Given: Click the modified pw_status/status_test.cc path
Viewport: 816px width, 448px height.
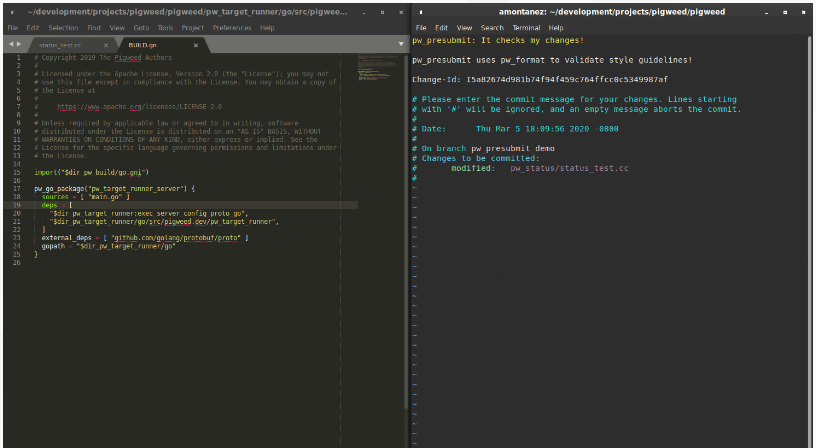Looking at the screenshot, I should 569,169.
